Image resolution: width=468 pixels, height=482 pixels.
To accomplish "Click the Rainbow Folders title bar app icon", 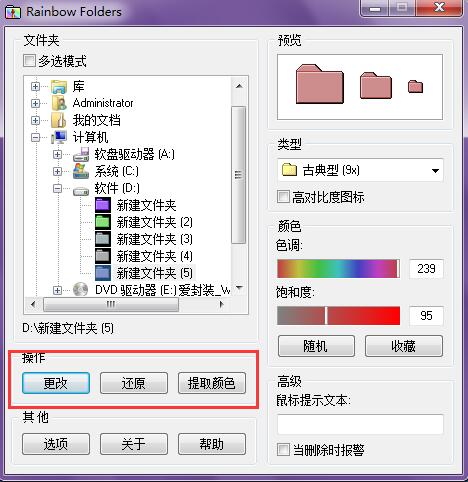I will click(13, 12).
